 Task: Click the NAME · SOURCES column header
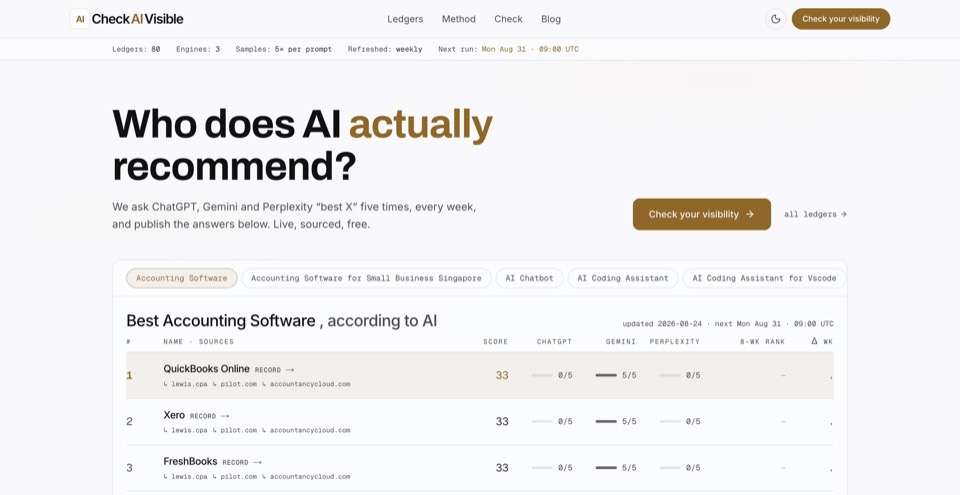[198, 342]
